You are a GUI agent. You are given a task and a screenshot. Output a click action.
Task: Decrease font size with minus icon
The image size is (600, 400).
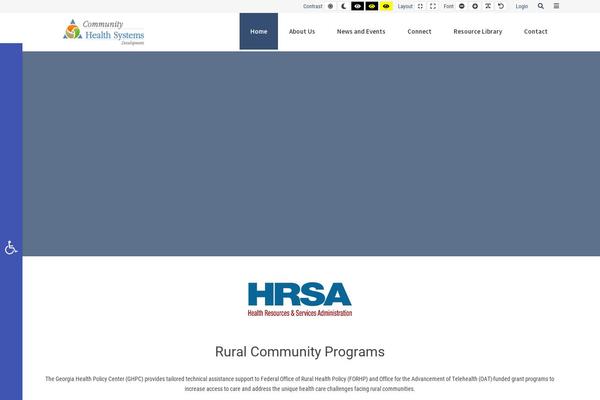462,6
